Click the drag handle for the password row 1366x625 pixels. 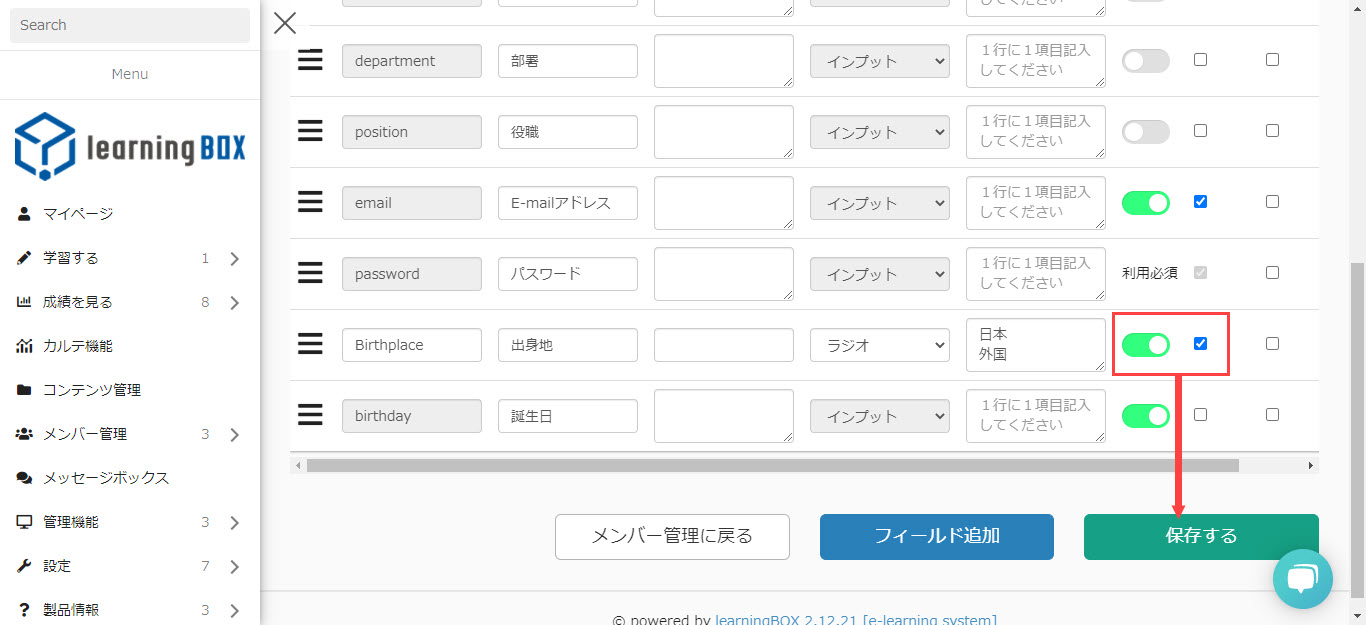click(x=310, y=273)
